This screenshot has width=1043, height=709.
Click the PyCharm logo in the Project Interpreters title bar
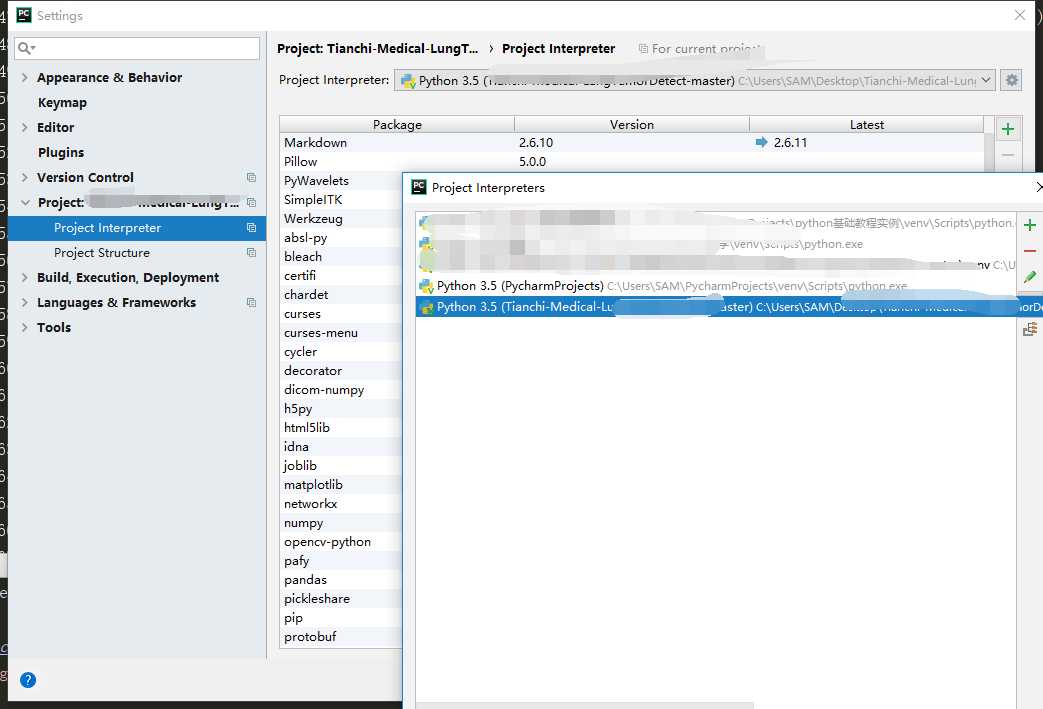point(419,187)
